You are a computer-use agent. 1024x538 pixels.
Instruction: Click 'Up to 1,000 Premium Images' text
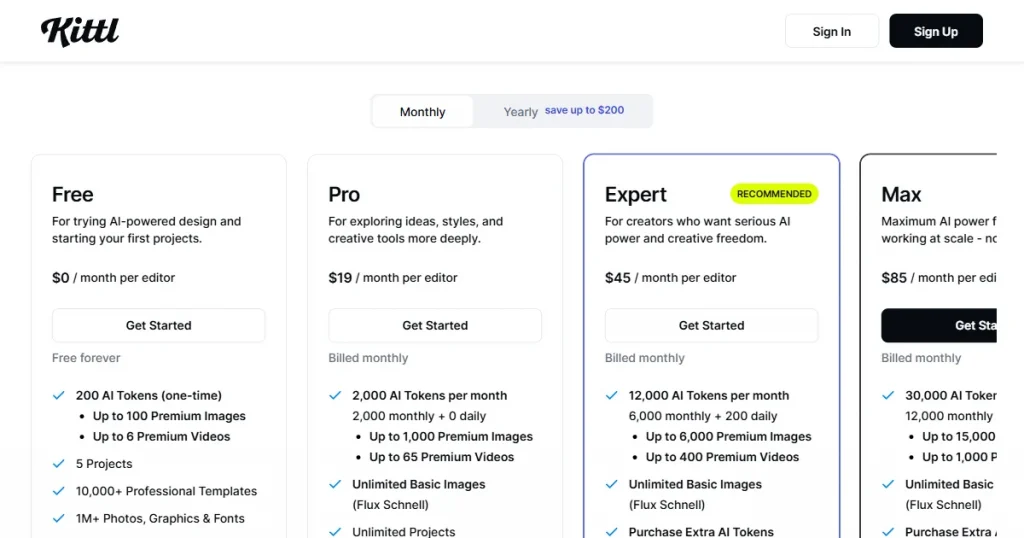pyautogui.click(x=451, y=436)
